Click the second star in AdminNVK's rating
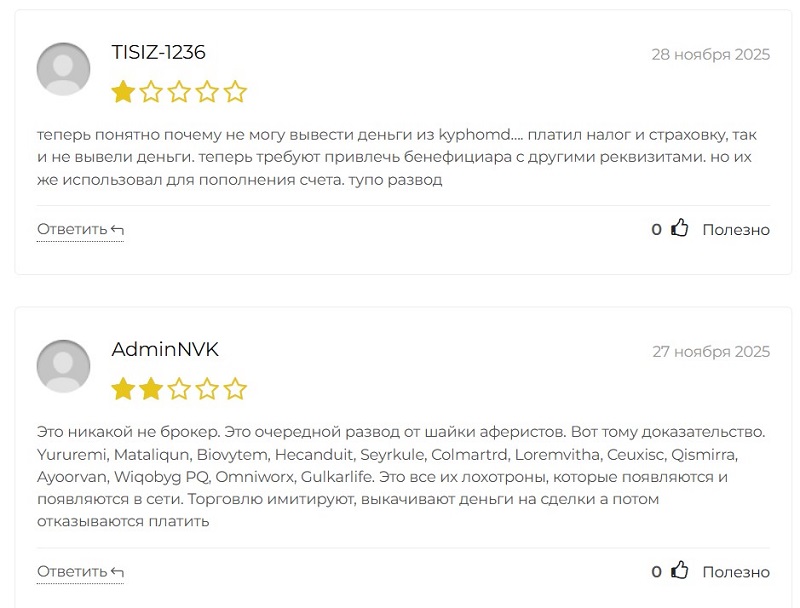Screen dimensions: 800x608 (x=151, y=389)
